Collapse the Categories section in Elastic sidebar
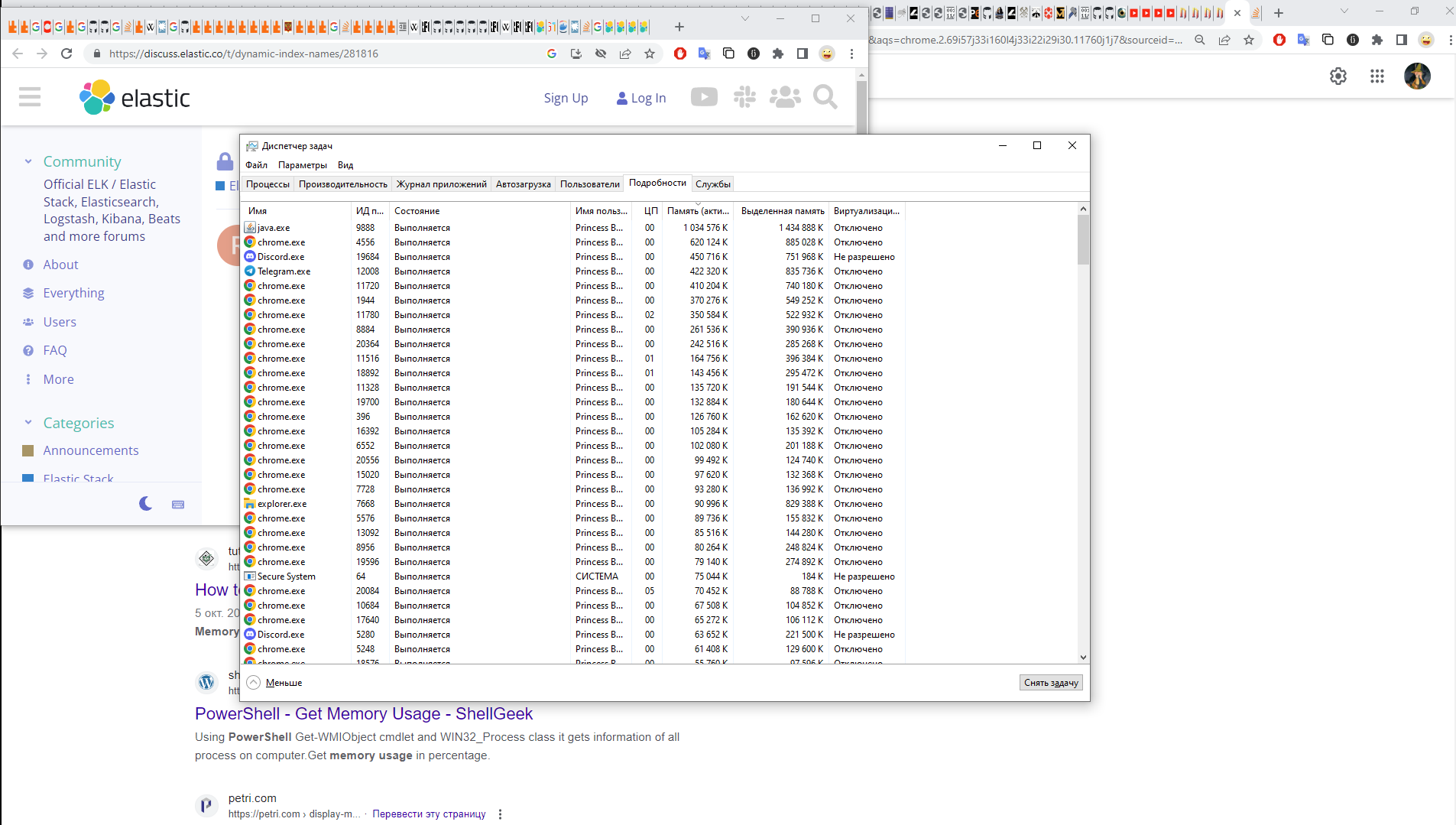This screenshot has width=1456, height=825. tap(28, 423)
